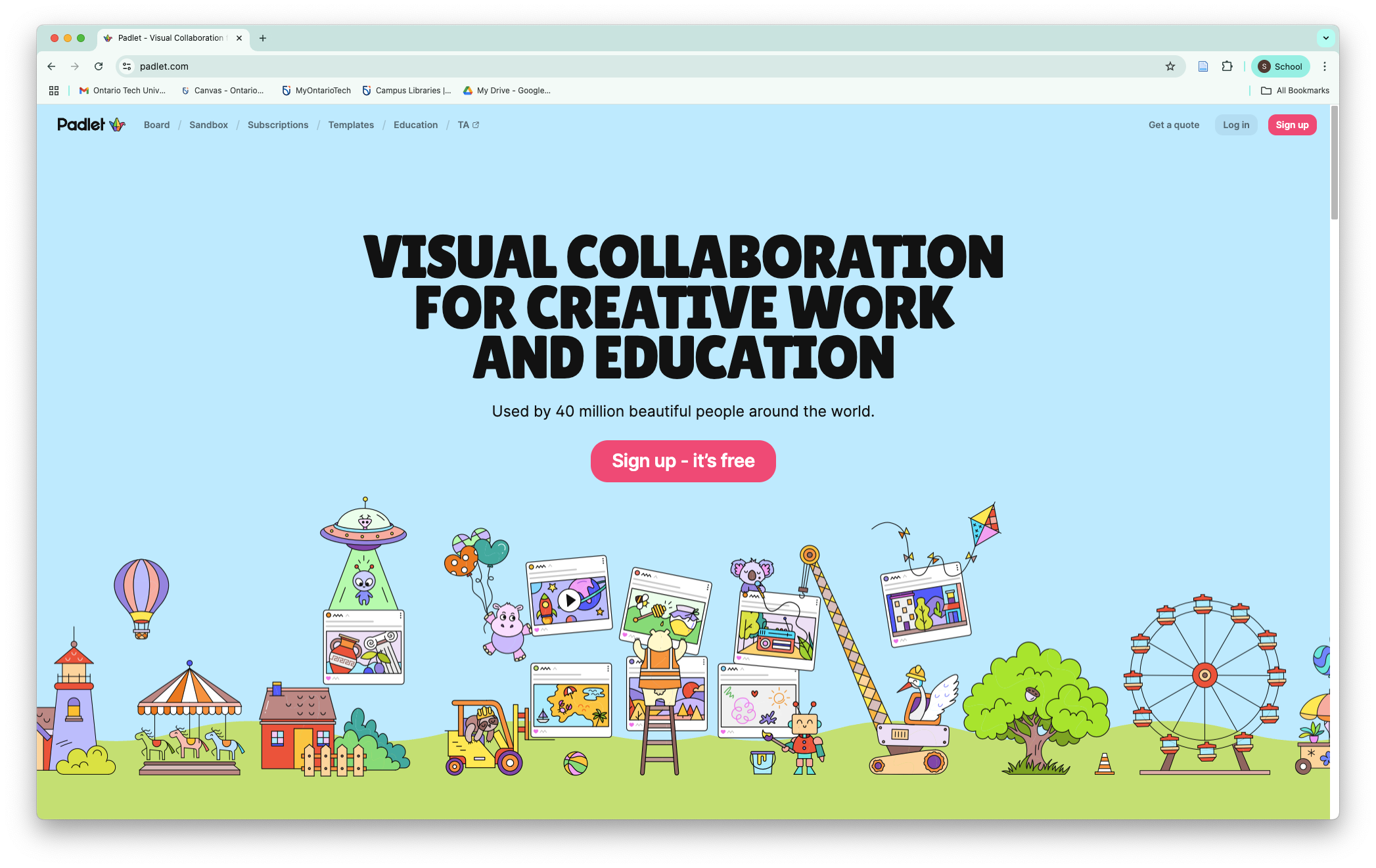Click Sign up - it's free button
The image size is (1376, 868).
tap(683, 461)
